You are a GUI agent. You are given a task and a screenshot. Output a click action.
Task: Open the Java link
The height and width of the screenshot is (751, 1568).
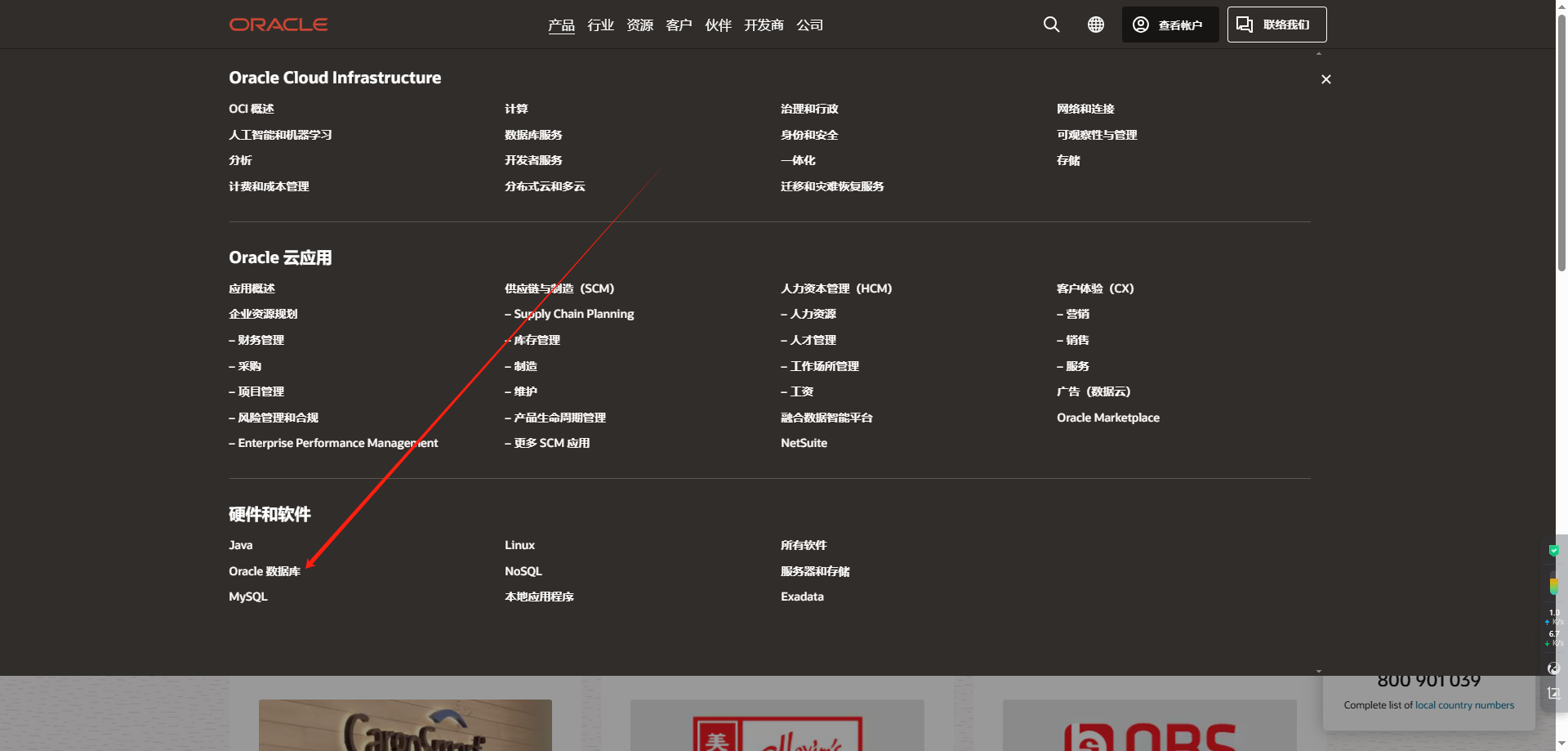click(240, 545)
